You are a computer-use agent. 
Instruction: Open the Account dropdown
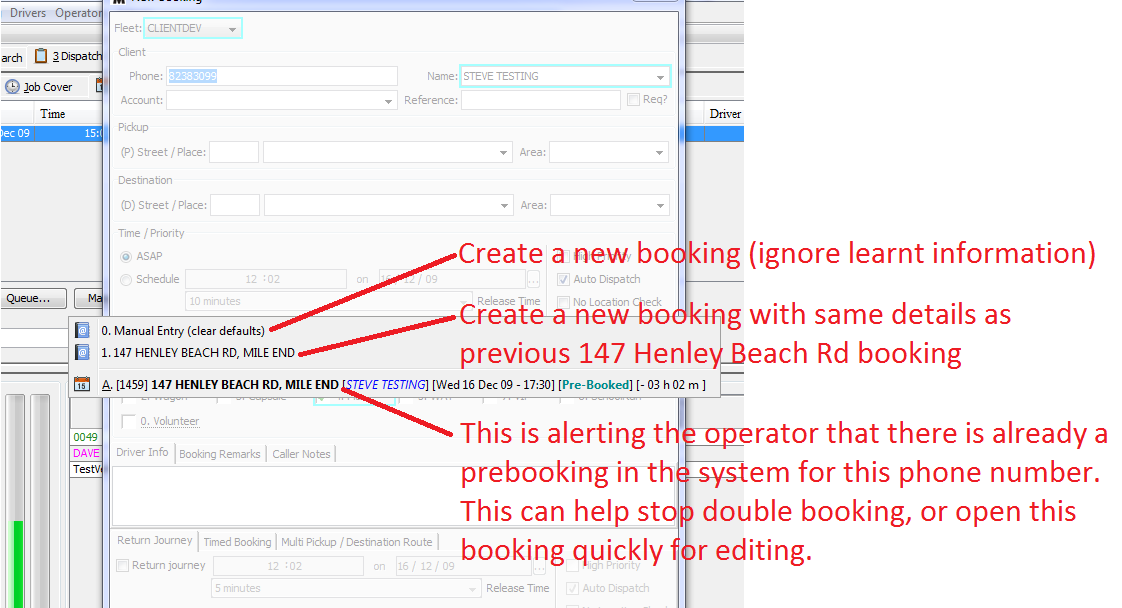tap(389, 101)
